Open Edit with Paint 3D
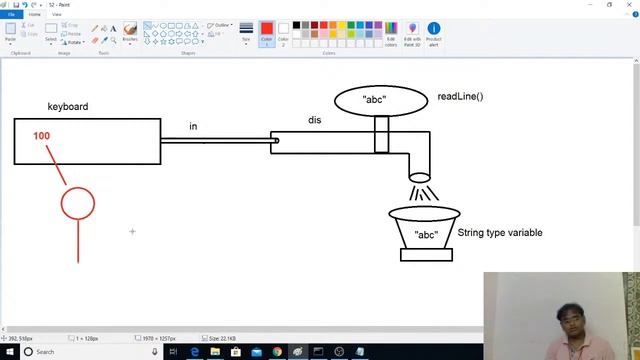640x360 pixels. pos(412,34)
